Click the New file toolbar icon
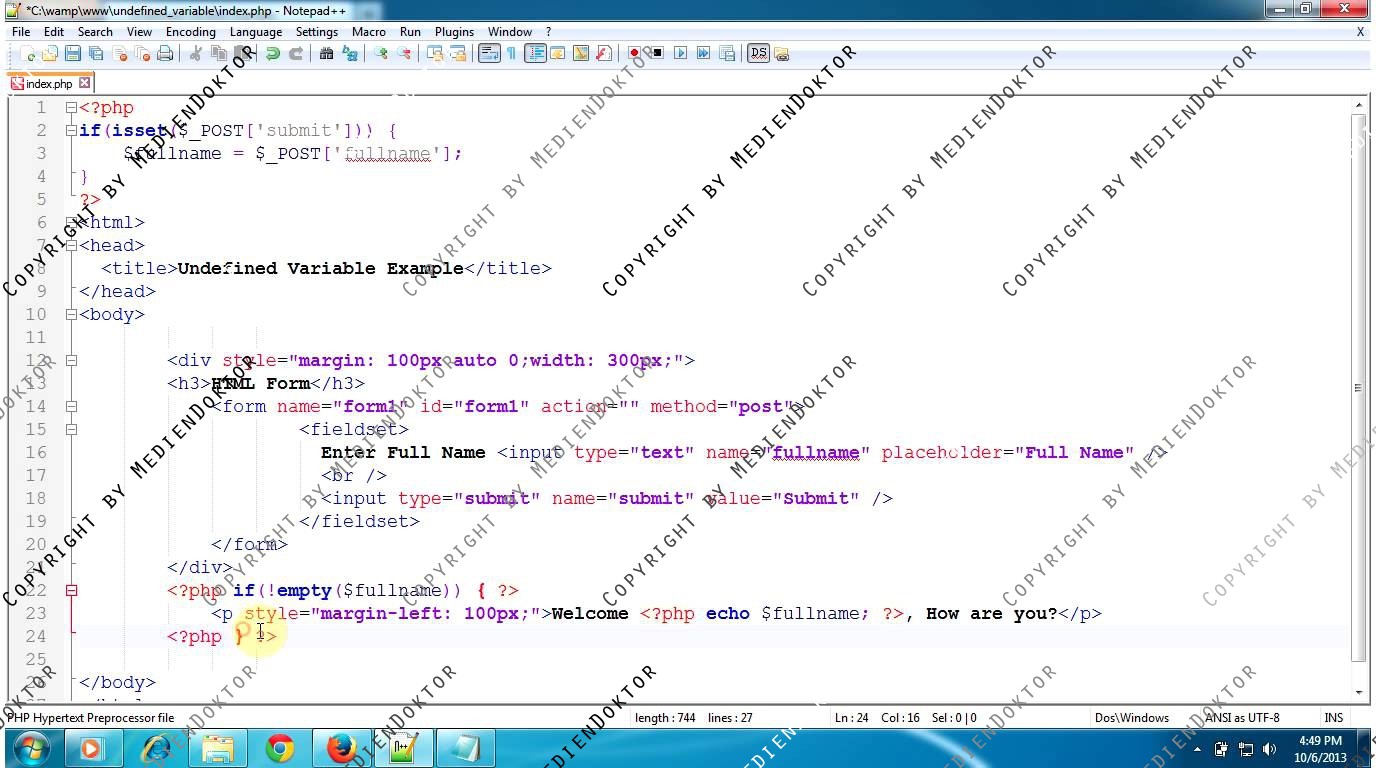Image resolution: width=1376 pixels, height=768 pixels. [29, 53]
